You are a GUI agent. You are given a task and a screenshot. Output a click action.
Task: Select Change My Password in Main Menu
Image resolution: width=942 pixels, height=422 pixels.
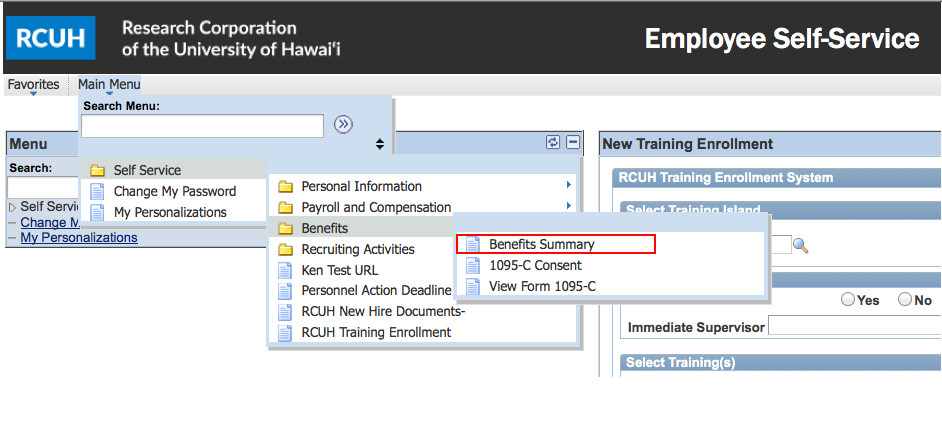(175, 192)
